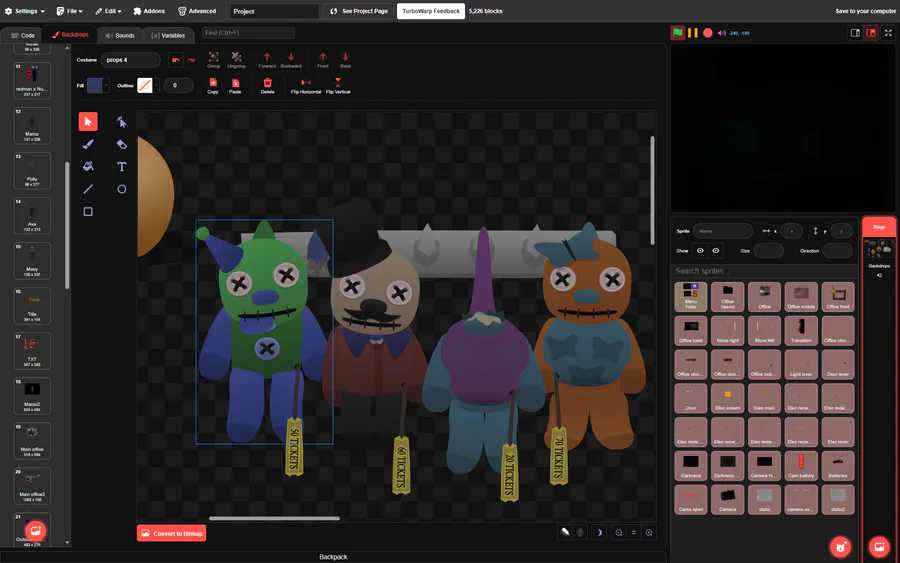Show sprite using the open eye icon

(700, 251)
